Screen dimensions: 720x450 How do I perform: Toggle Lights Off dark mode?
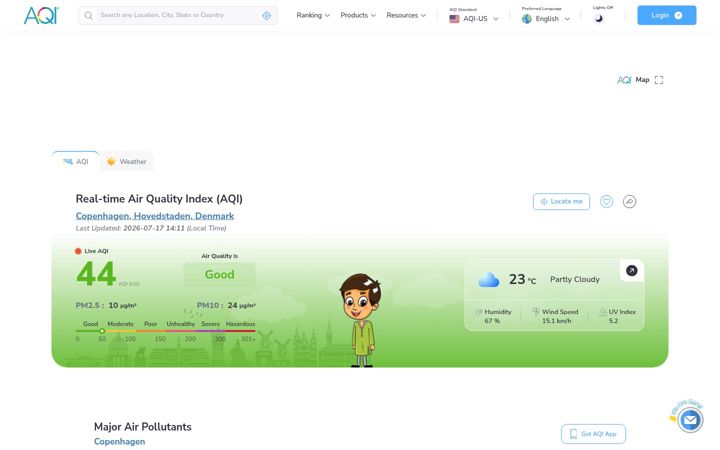pyautogui.click(x=598, y=18)
